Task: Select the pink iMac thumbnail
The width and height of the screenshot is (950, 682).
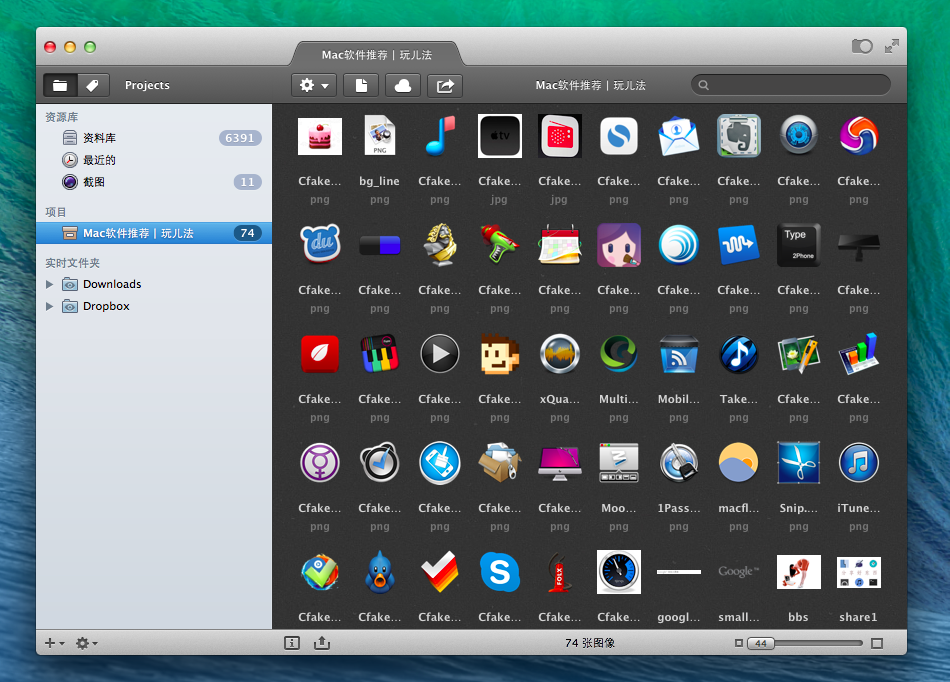Action: [x=560, y=463]
